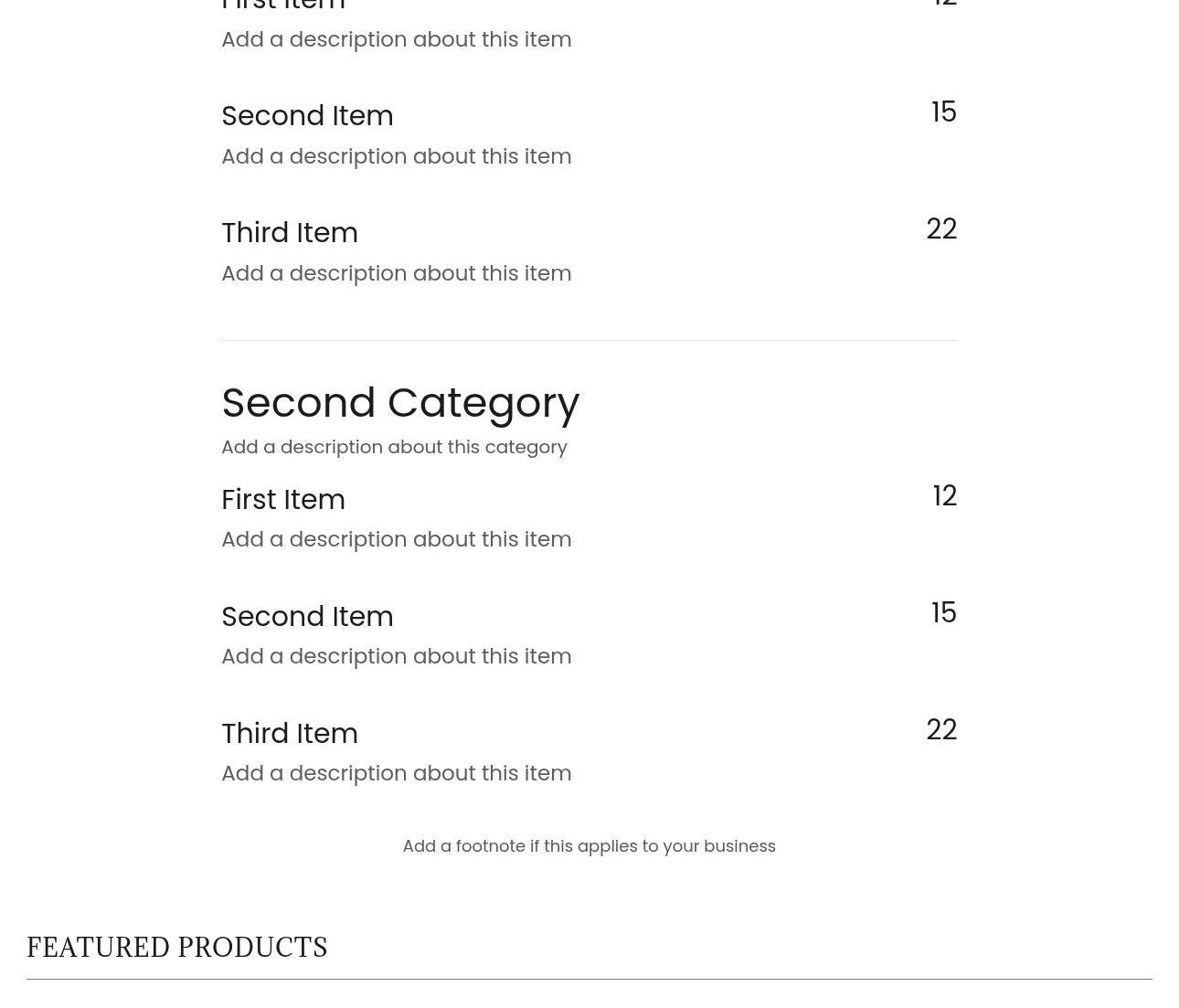Click the Featured Products heading
The image size is (1179, 1008).
pyautogui.click(x=177, y=948)
